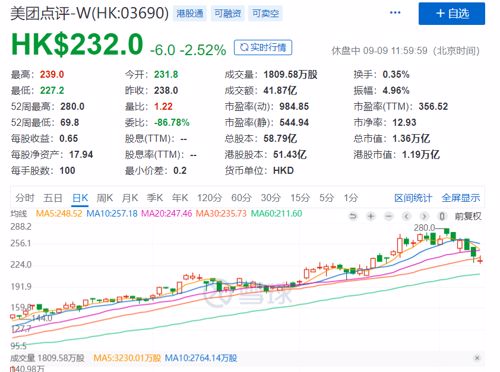Image resolution: width=500 pixels, height=372 pixels.
Task: Zoom in the K-line chart with plus icon
Action: [x=371, y=217]
